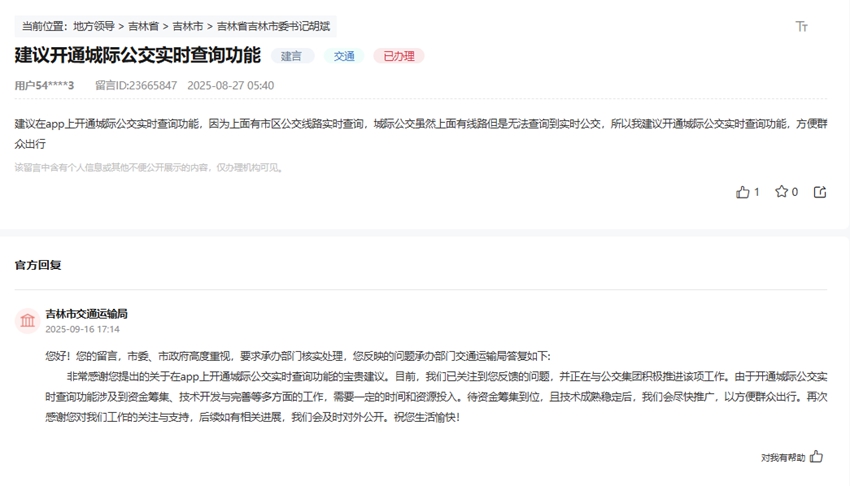850x486 pixels.
Task: Click the reply timestamp 2025-09-16 17:14
Action: point(82,329)
